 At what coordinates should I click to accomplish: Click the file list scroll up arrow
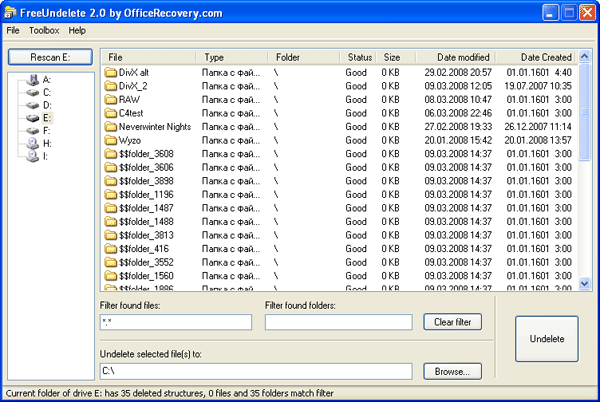click(584, 57)
